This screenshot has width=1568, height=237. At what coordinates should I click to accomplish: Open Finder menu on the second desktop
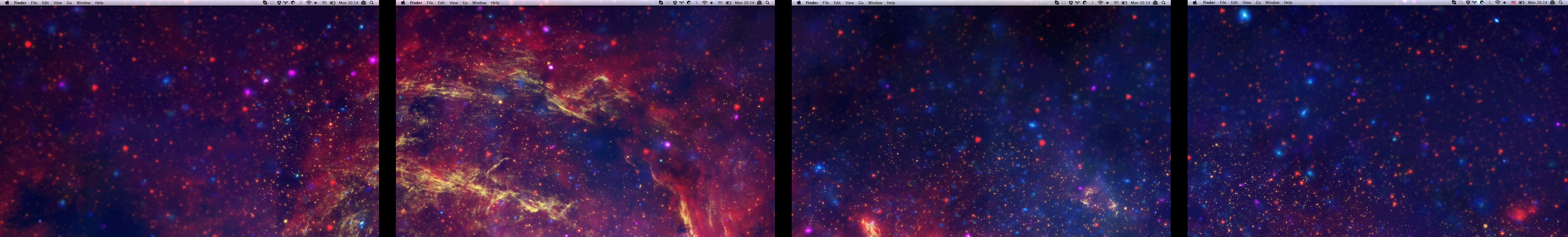pos(416,3)
